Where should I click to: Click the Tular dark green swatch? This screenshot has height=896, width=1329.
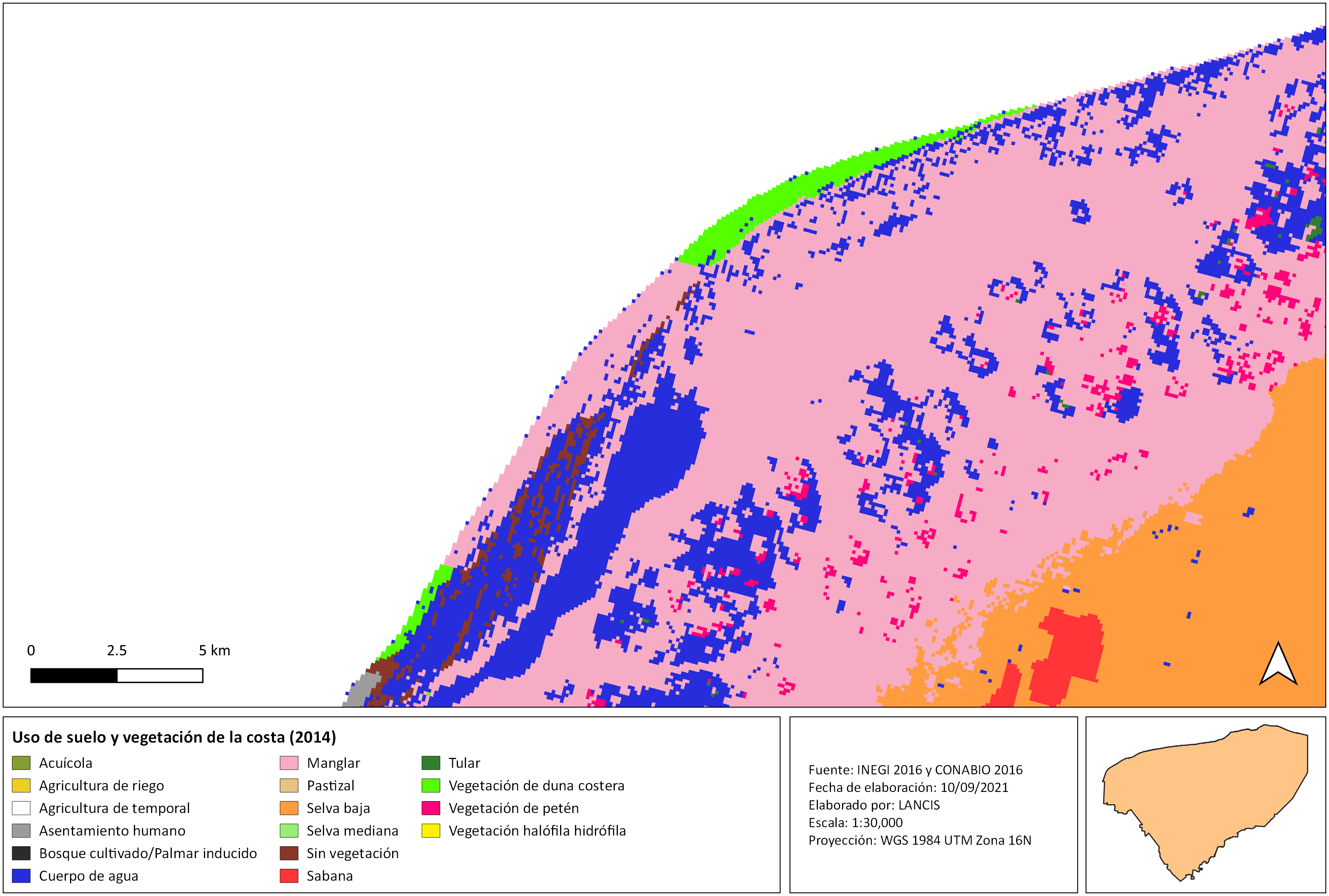coord(431,763)
